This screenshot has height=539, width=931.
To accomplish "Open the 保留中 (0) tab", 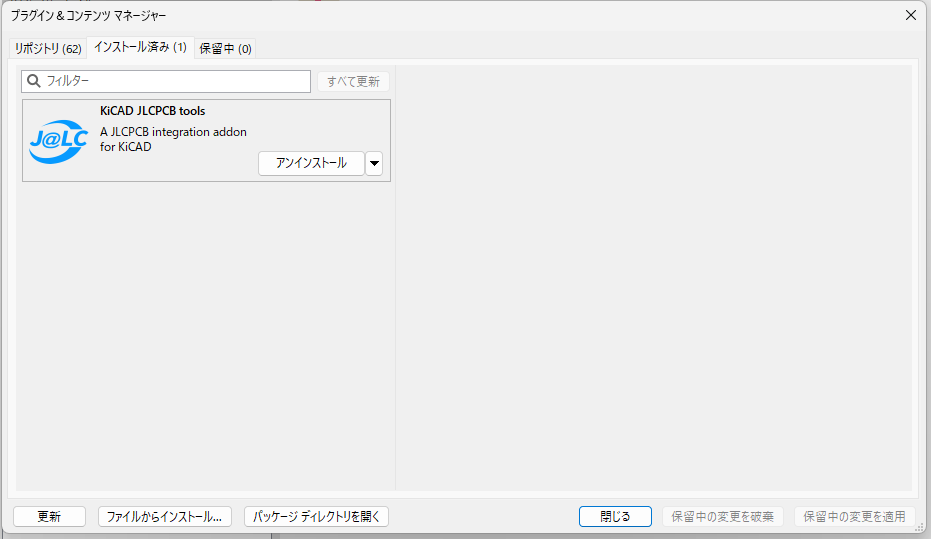I will click(x=225, y=49).
